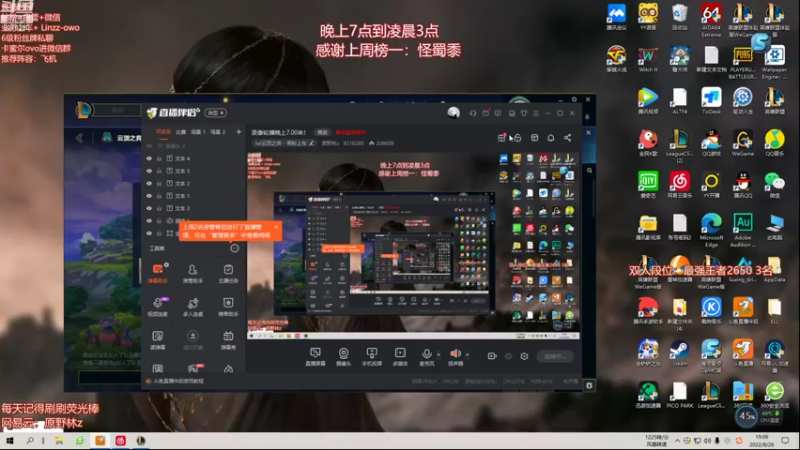Toggle the preview eye icon beside the settings gear
This screenshot has height=450, width=800.
tap(508, 356)
